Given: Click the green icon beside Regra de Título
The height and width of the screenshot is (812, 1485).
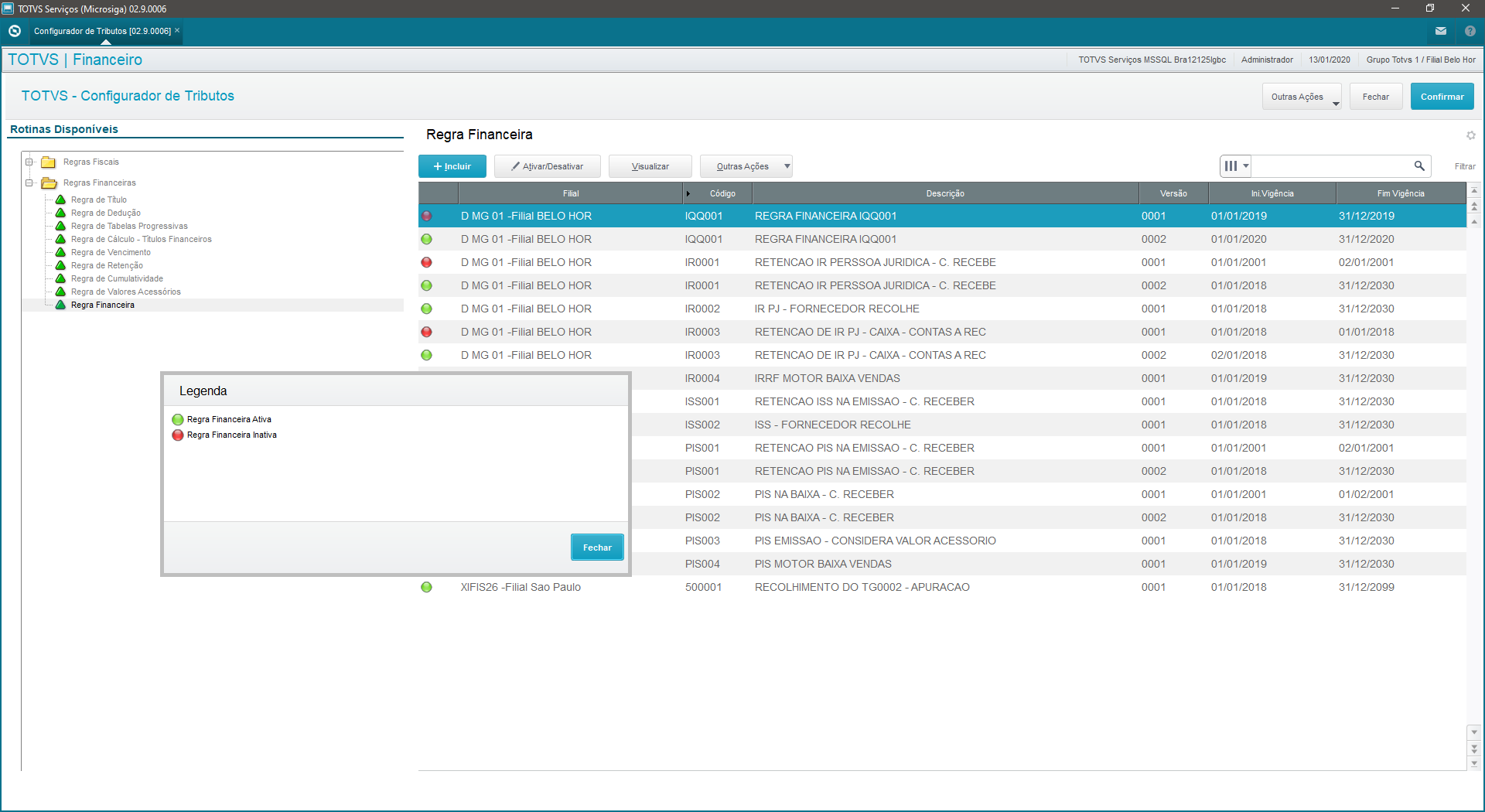Looking at the screenshot, I should point(60,200).
